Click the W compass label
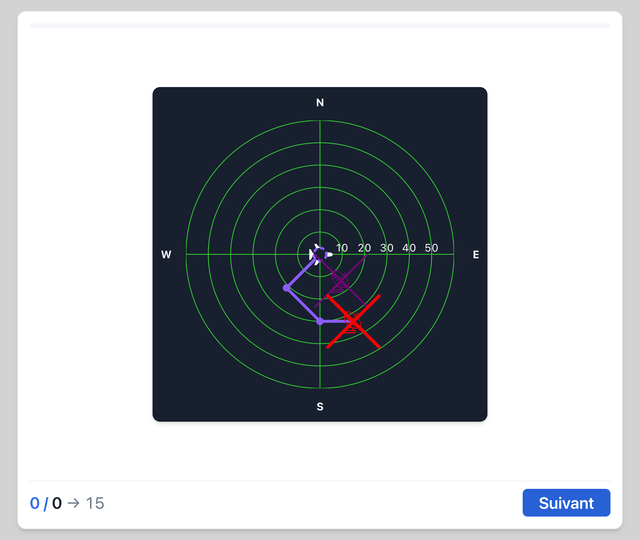The image size is (640, 540). click(166, 255)
